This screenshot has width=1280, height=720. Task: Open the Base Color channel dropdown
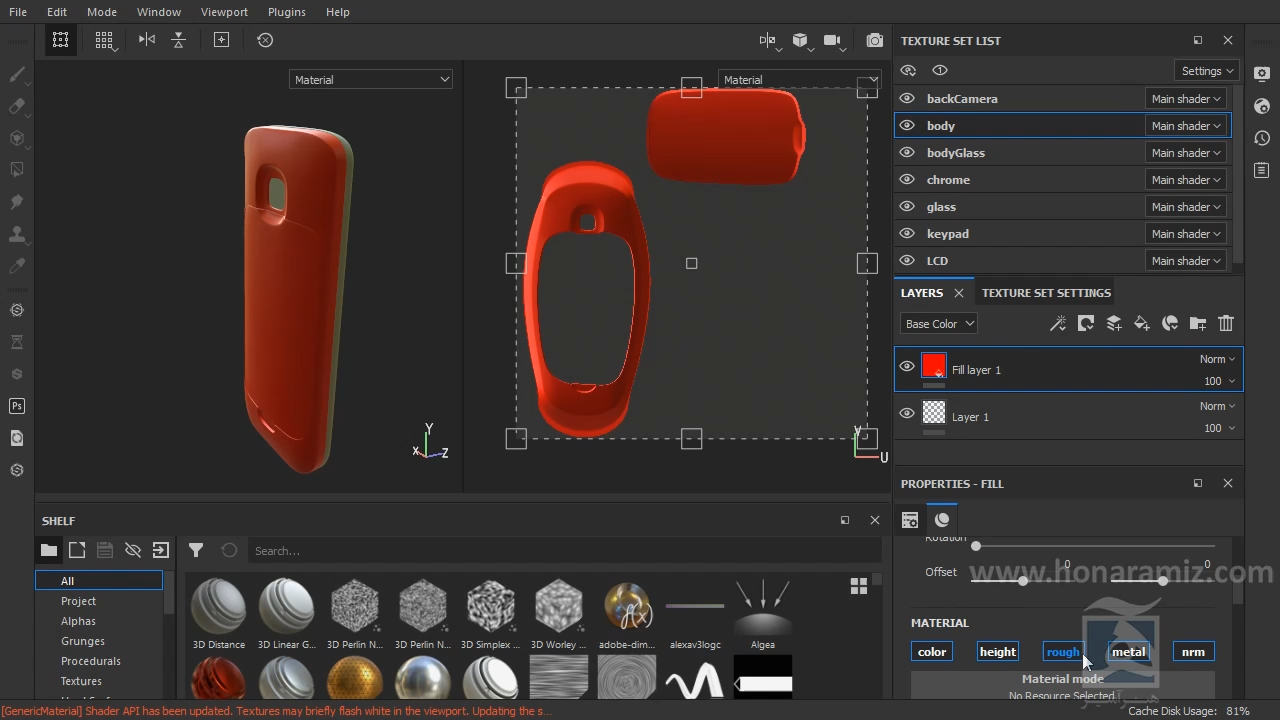pyautogui.click(x=939, y=324)
